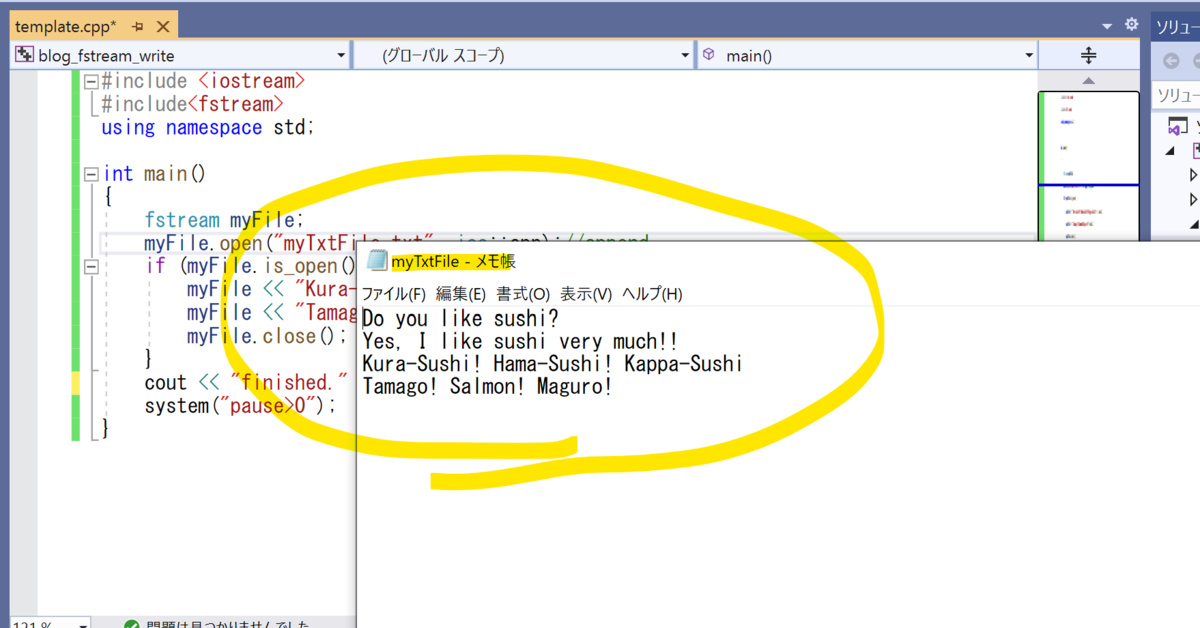Click the Notepad icon in myTxtFile title bar
This screenshot has width=1200, height=628.
coord(377,262)
